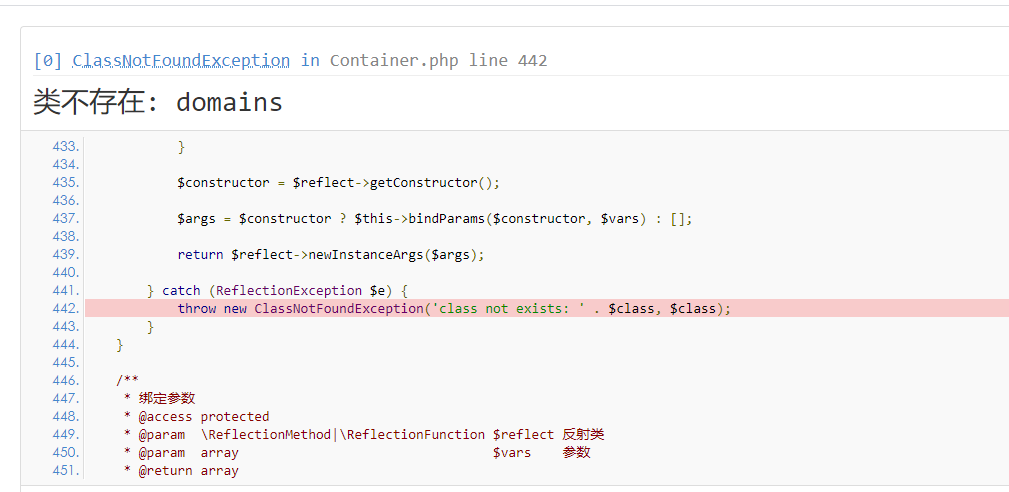Click the 'line 442' text in header
The width and height of the screenshot is (1009, 492).
508,60
